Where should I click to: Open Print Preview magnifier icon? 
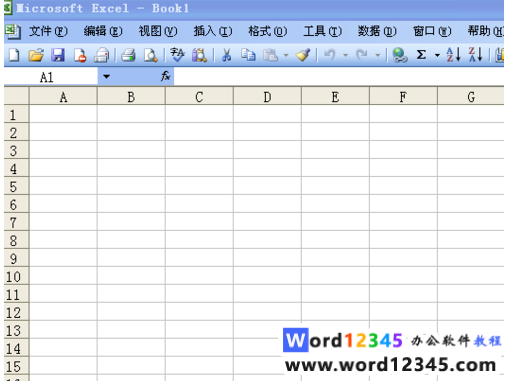pos(151,55)
